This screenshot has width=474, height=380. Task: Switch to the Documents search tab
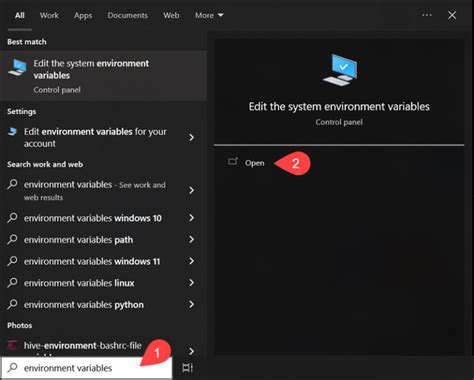[x=127, y=15]
